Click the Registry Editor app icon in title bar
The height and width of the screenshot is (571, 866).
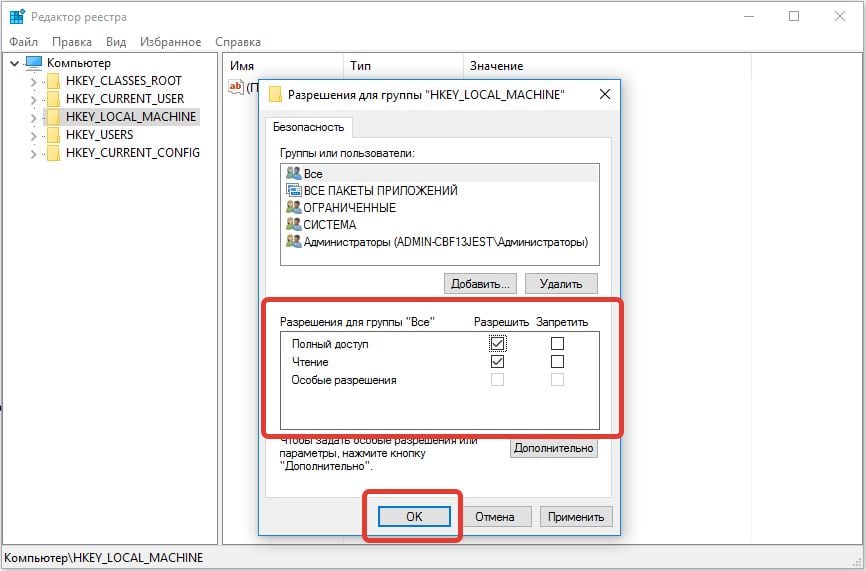(x=17, y=17)
